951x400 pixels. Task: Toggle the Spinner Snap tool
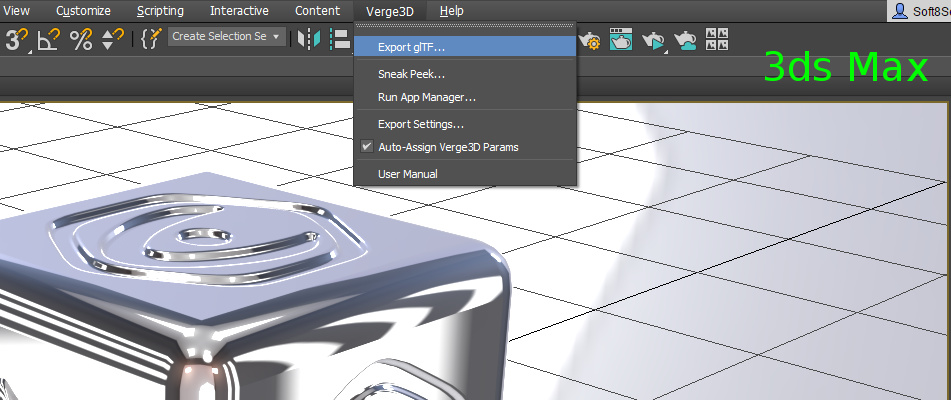[x=113, y=39]
